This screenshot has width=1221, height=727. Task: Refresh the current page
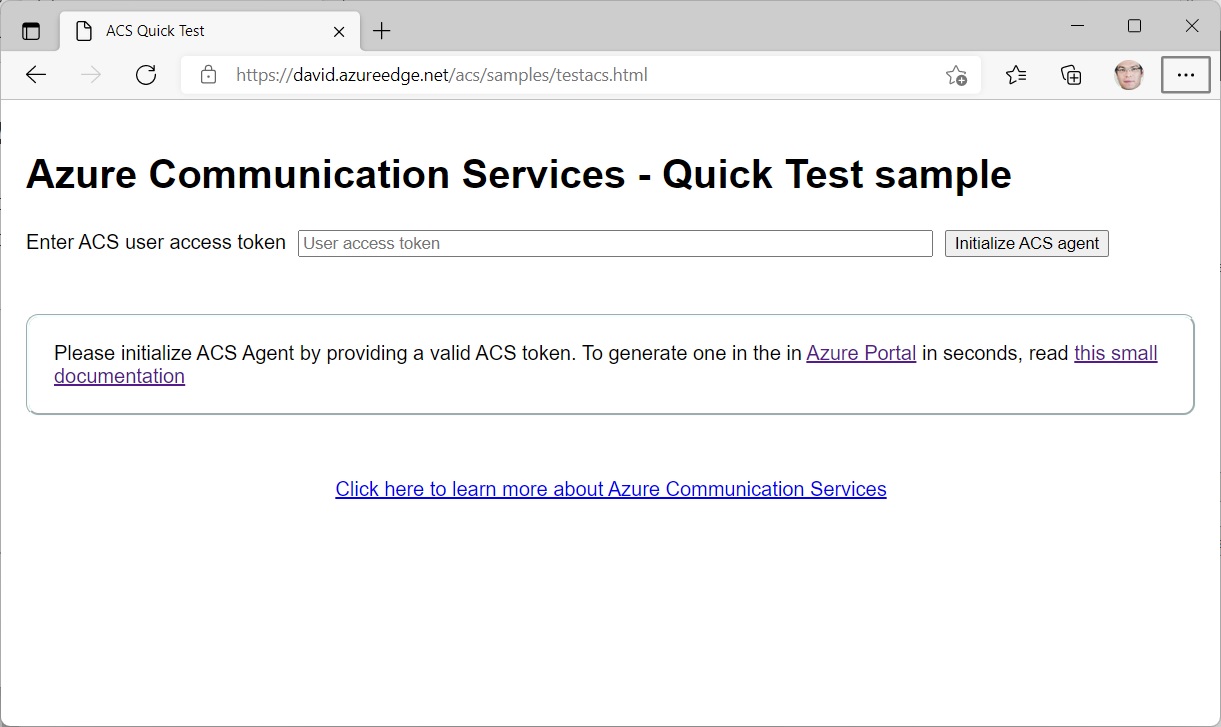[146, 75]
